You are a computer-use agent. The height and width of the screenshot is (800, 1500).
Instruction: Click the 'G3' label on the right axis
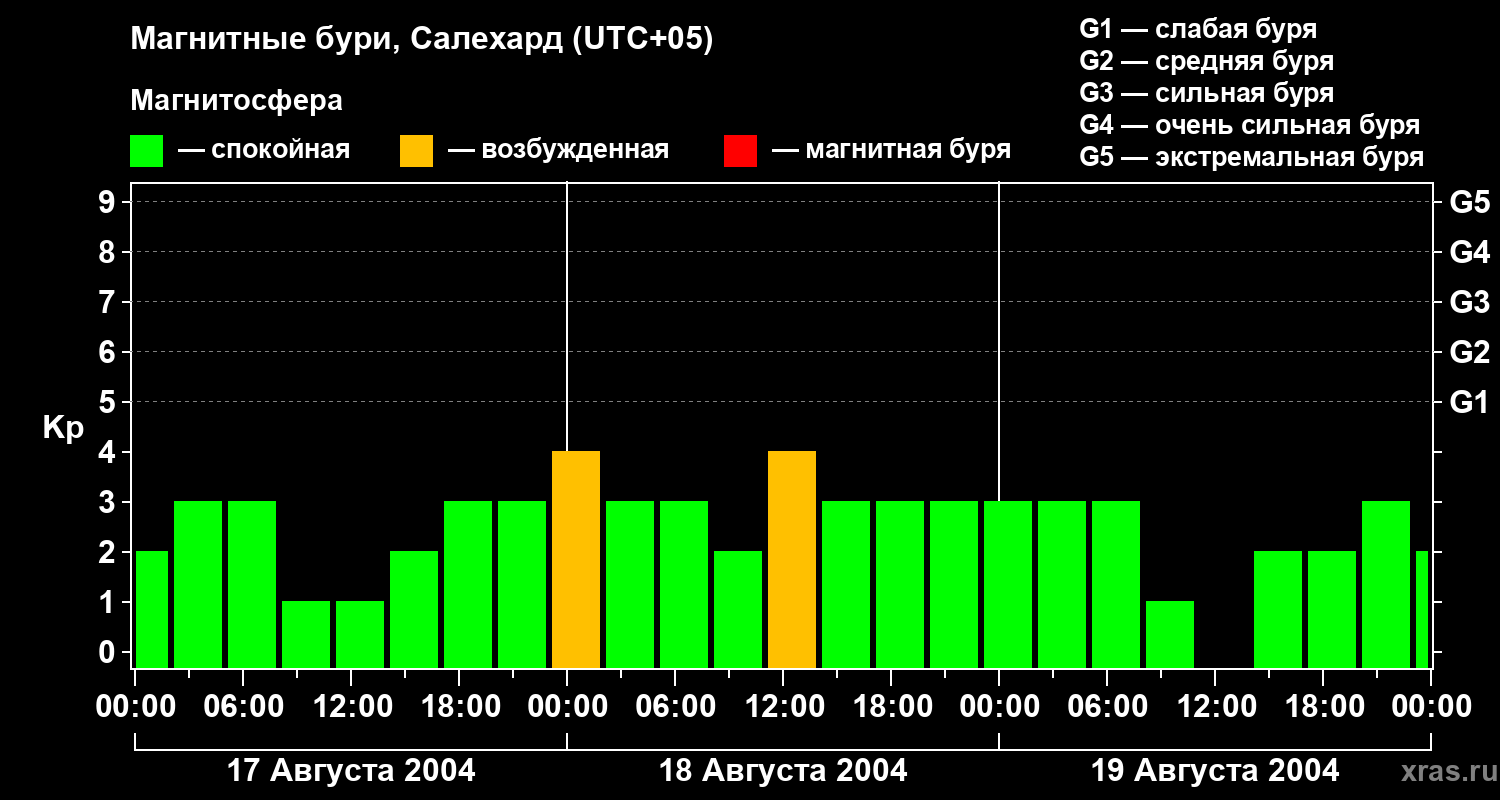1469,302
